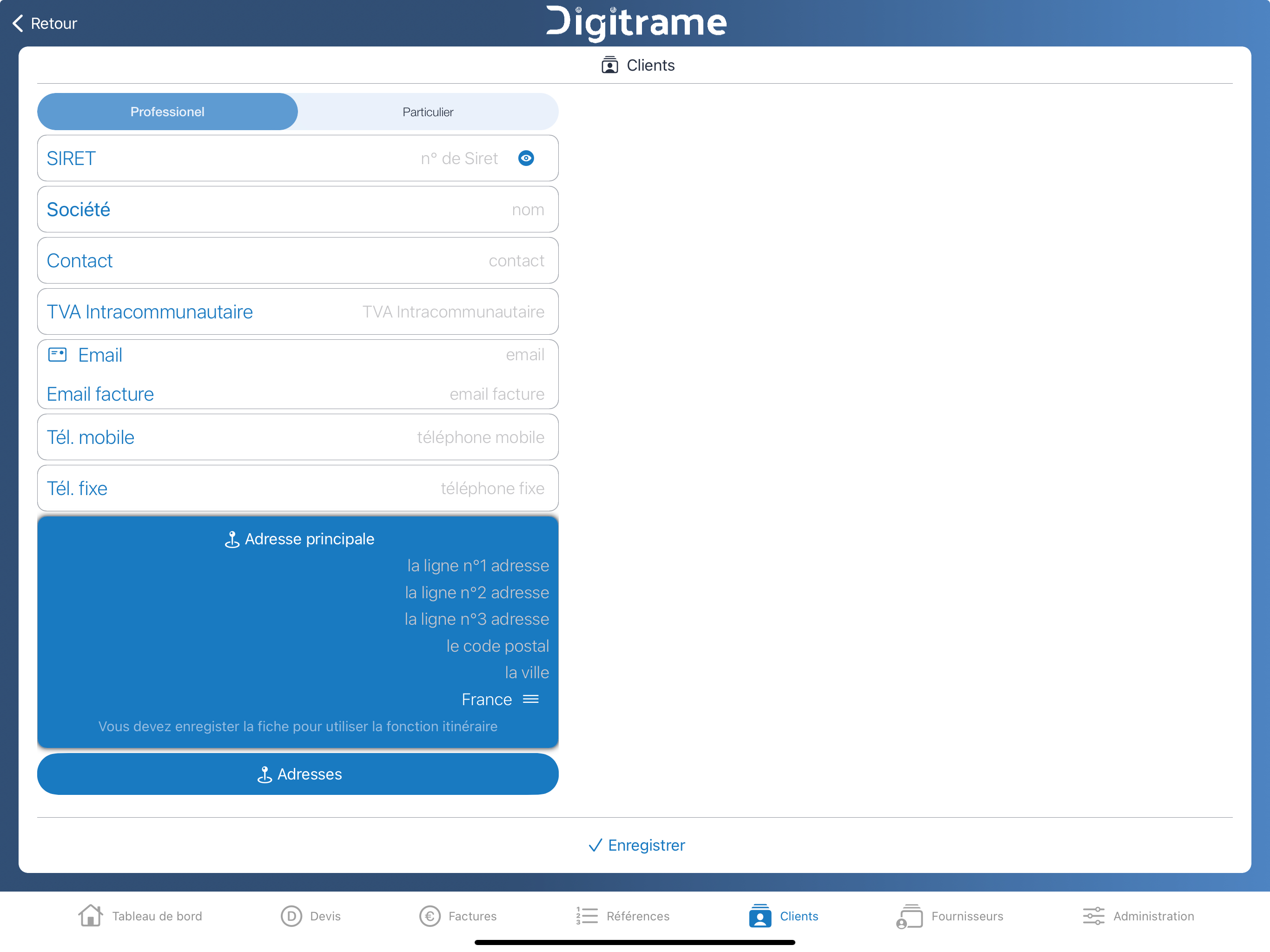Open the Références tab
The width and height of the screenshot is (1270, 952).
(622, 916)
